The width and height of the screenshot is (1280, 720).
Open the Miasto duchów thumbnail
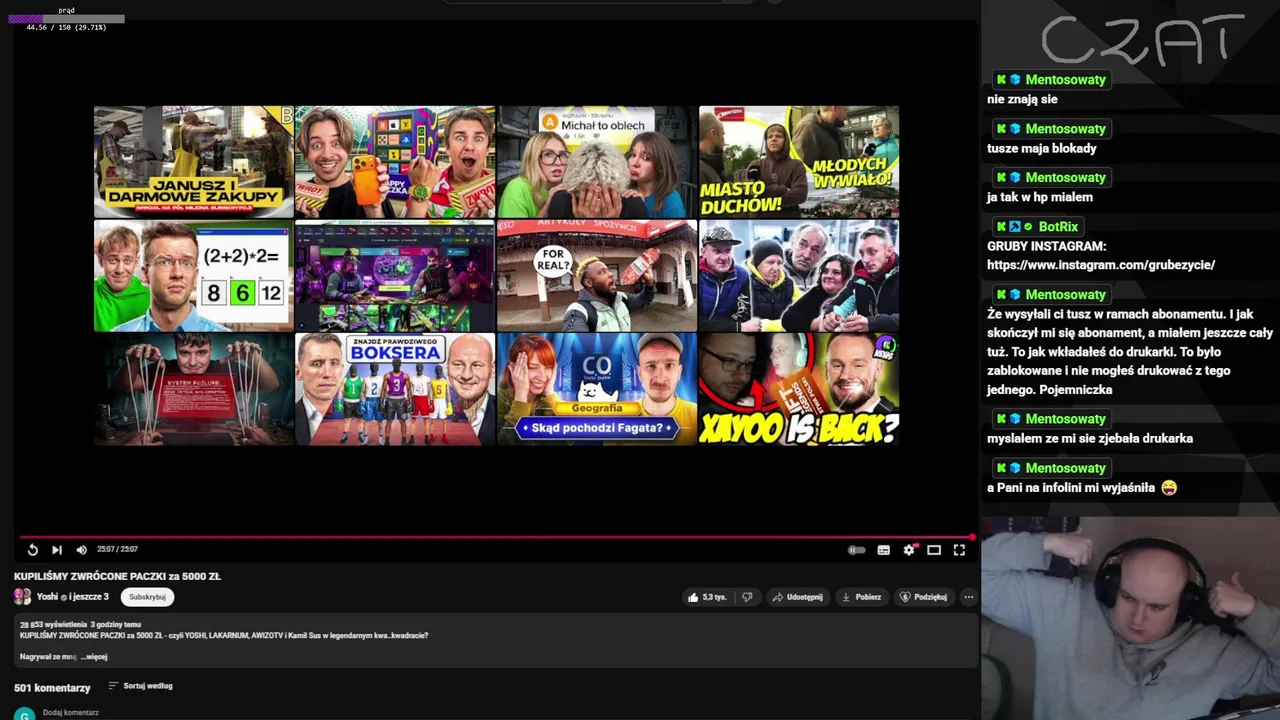tap(799, 162)
